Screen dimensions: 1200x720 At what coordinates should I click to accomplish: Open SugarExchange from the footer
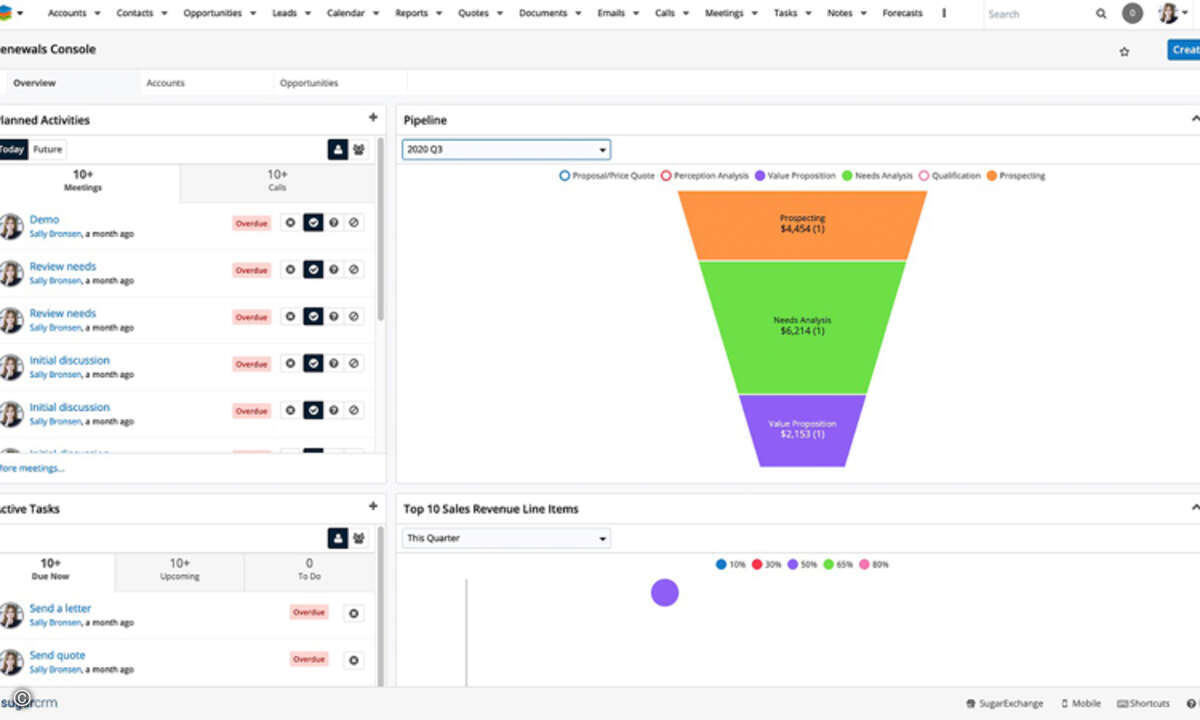coord(1004,703)
